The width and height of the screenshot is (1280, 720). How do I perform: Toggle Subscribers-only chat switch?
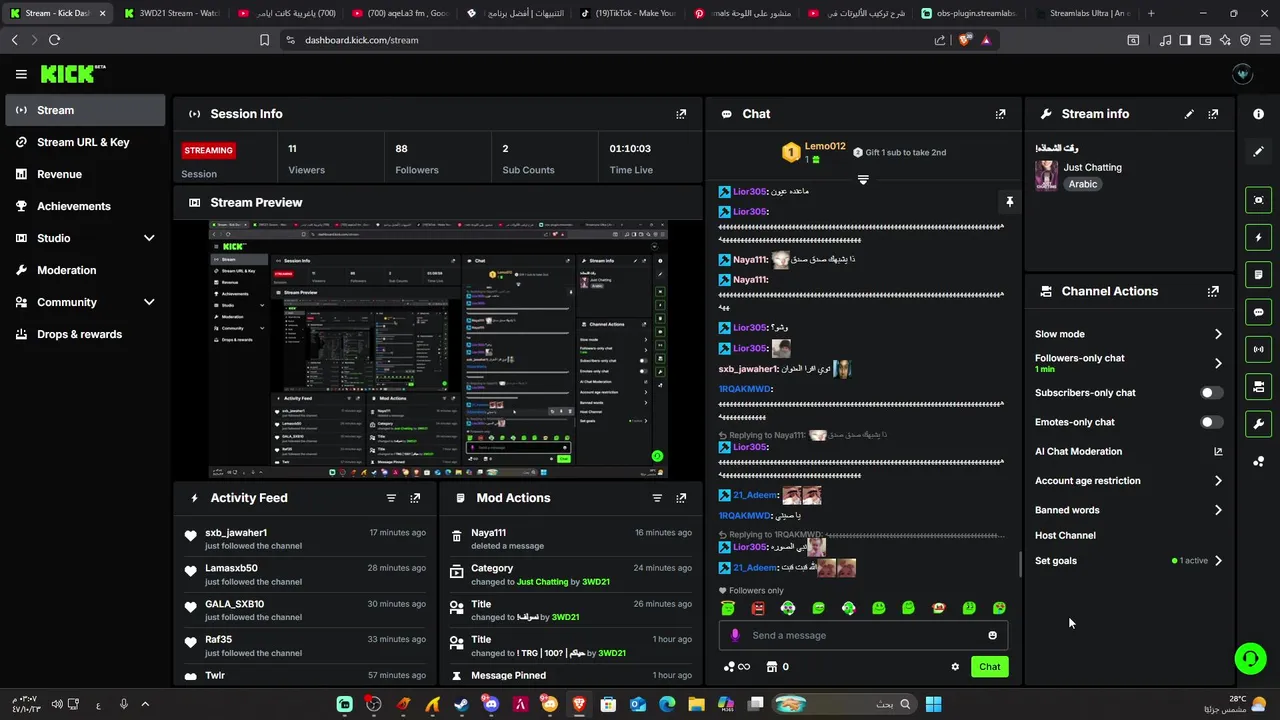tap(1212, 393)
